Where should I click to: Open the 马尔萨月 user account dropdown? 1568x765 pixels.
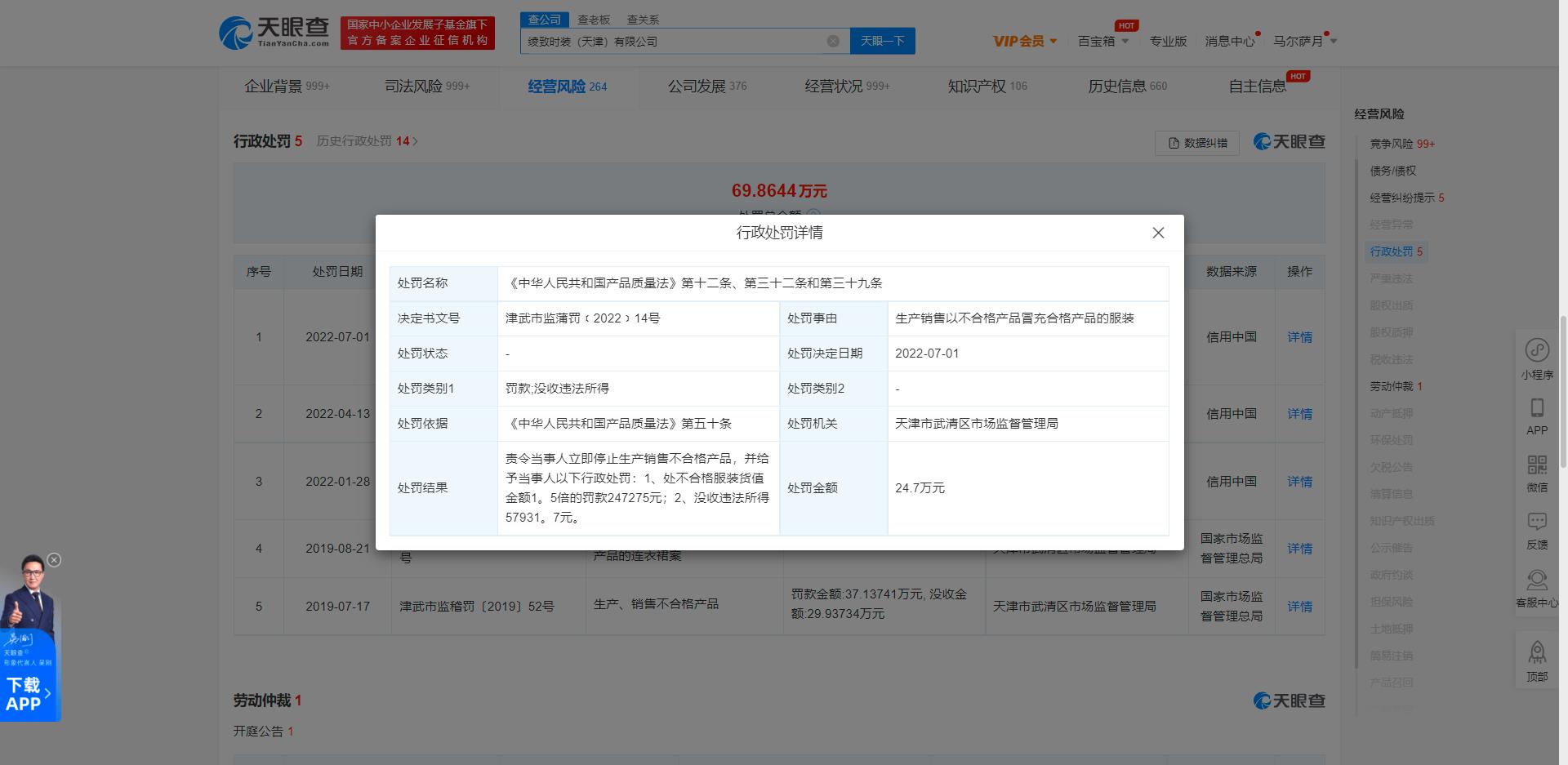coord(1304,42)
